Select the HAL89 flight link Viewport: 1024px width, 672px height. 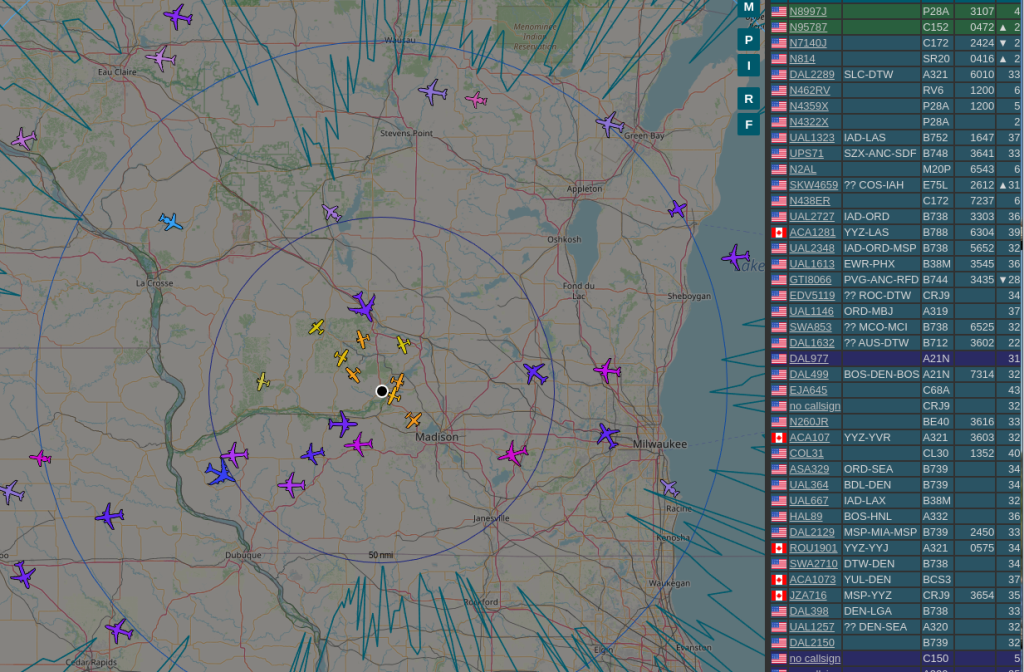pyautogui.click(x=805, y=517)
